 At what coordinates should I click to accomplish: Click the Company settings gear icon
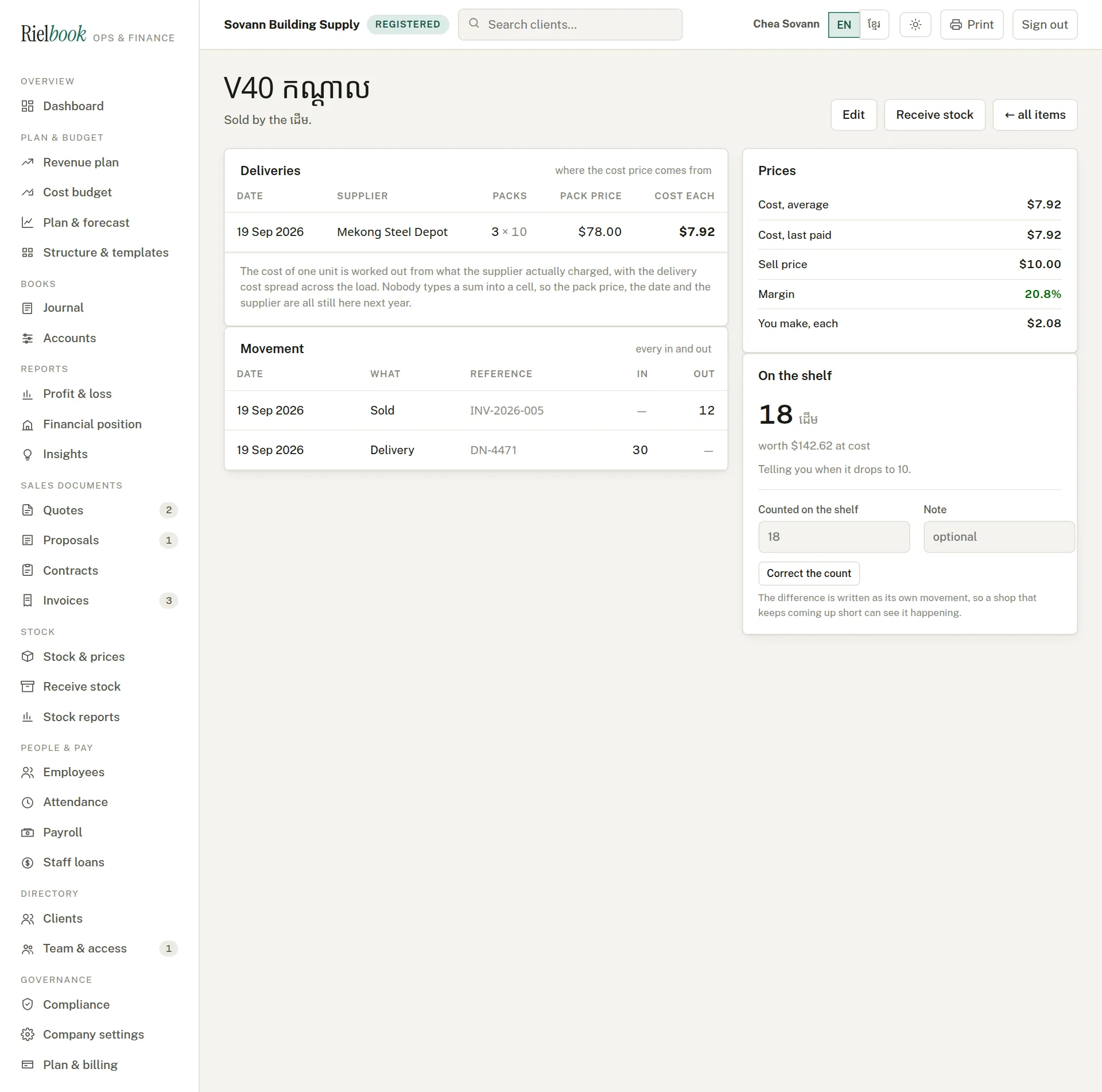coord(27,1035)
